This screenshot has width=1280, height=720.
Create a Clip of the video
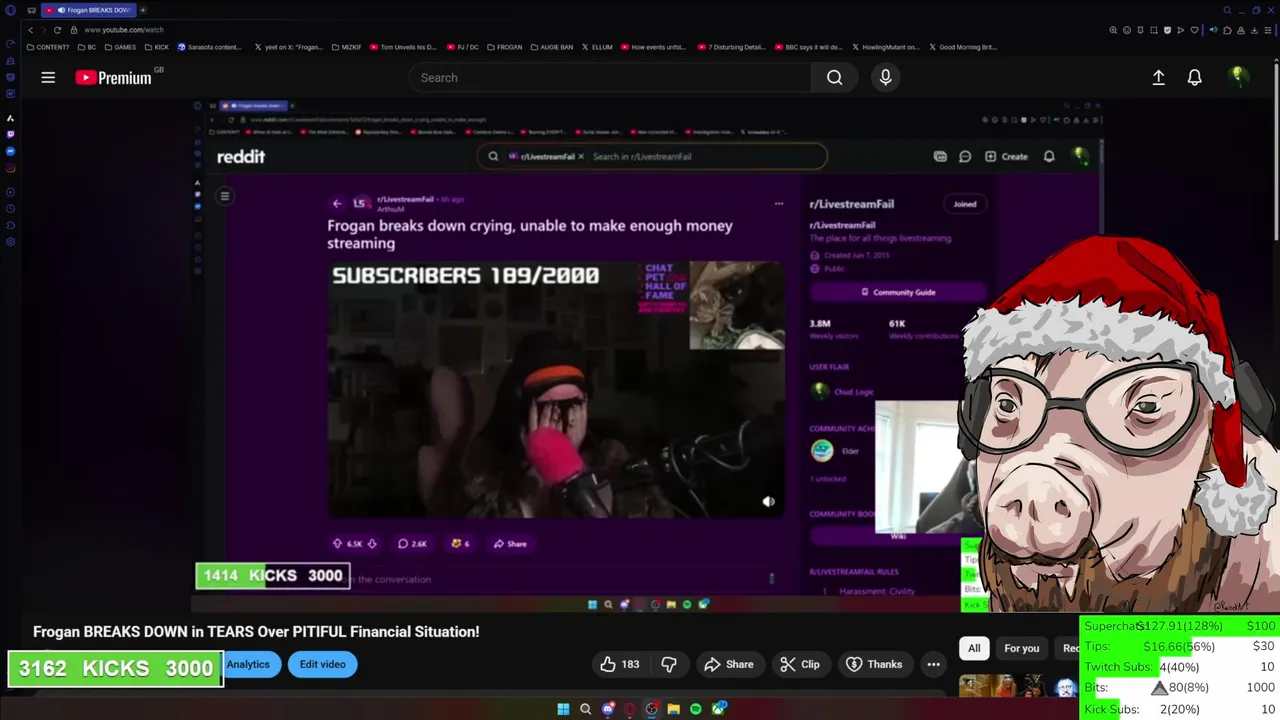pyautogui.click(x=800, y=664)
